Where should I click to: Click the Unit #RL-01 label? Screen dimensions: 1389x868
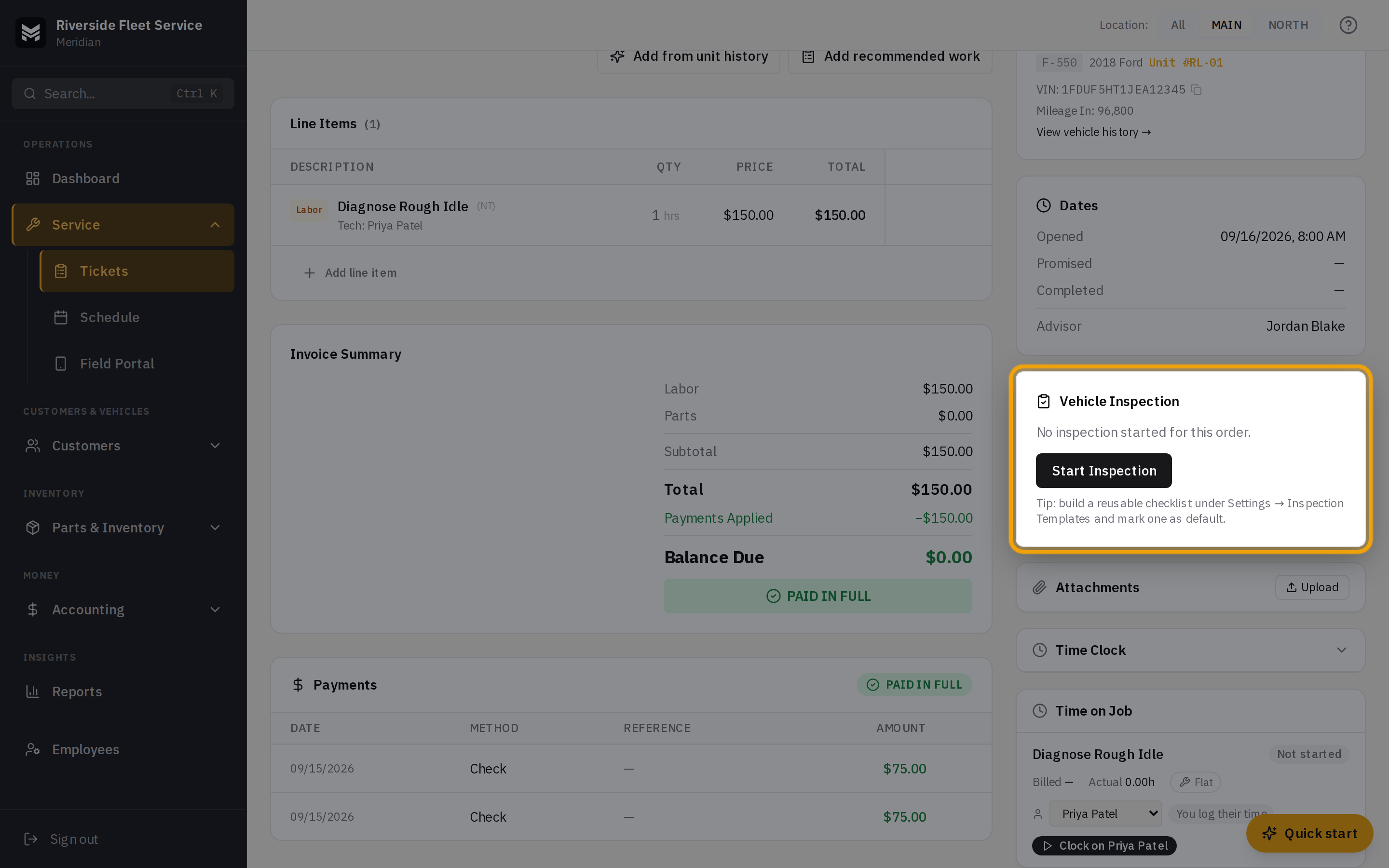coord(1186,63)
